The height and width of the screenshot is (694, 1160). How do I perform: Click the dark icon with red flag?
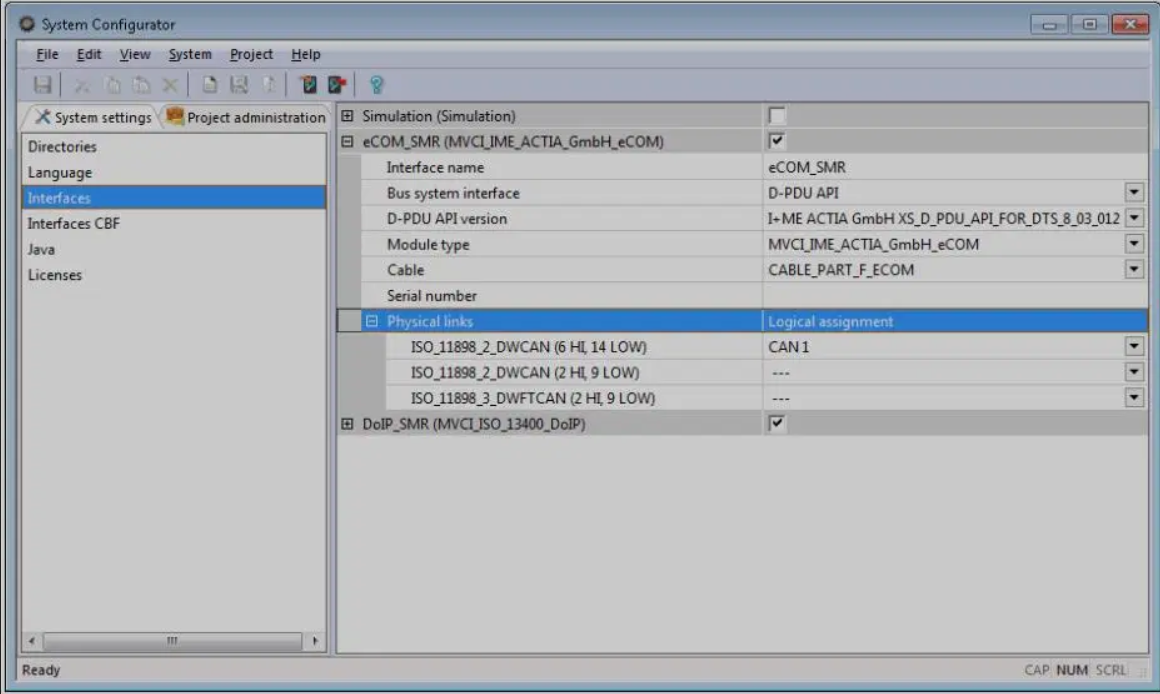coord(337,85)
